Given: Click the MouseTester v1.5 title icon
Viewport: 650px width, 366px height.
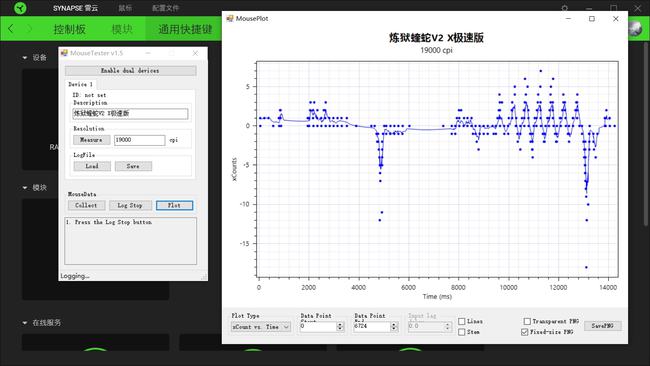Looking at the screenshot, I should (64, 53).
